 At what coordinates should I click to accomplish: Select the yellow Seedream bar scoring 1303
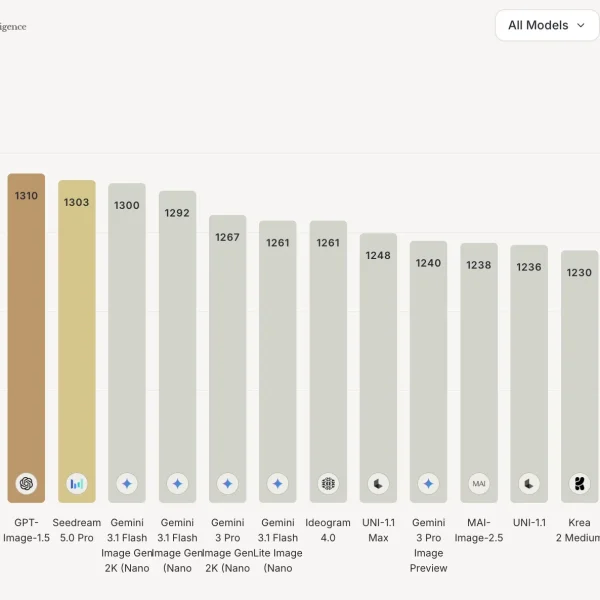coord(77,341)
